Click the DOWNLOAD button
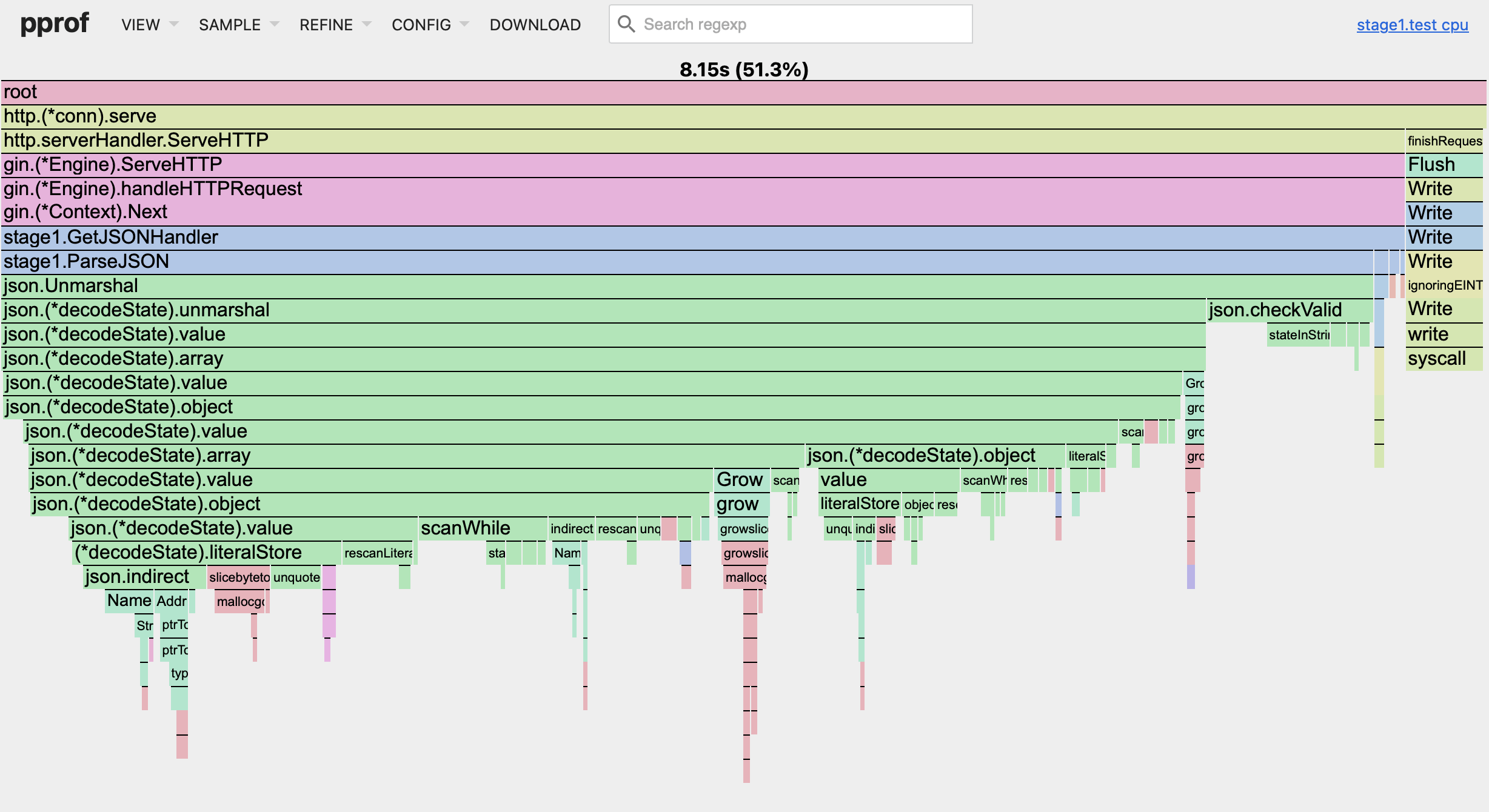This screenshot has width=1489, height=812. (x=535, y=25)
